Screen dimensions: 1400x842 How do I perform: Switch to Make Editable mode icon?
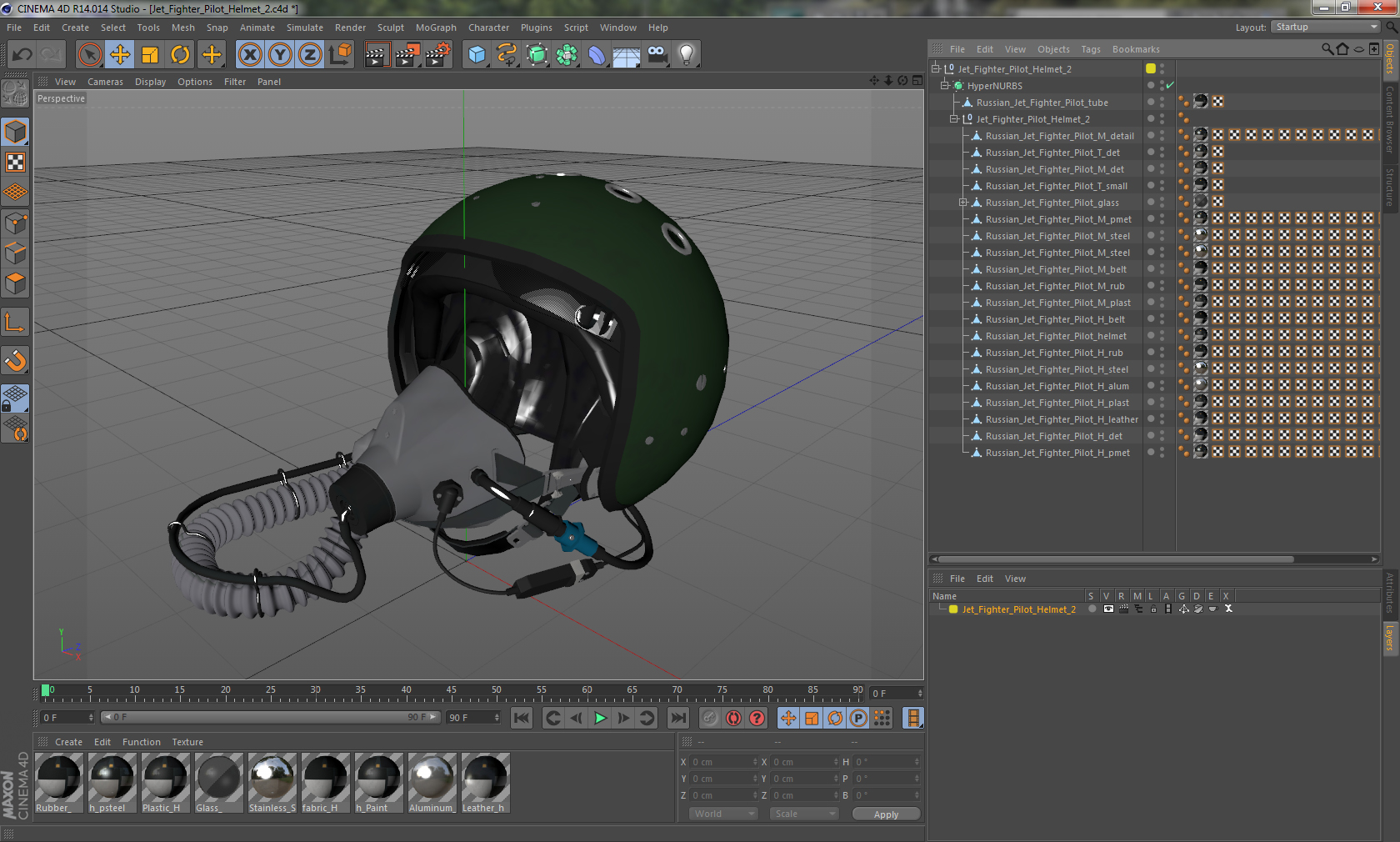pyautogui.click(x=15, y=93)
